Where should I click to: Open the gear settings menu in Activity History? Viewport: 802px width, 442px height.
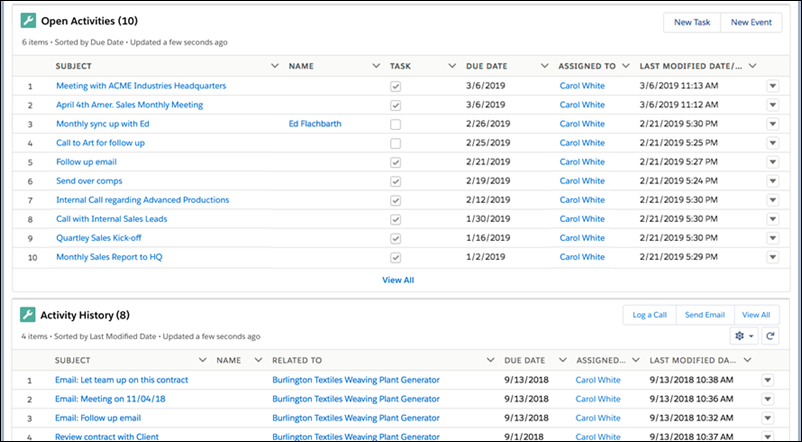tap(744, 336)
